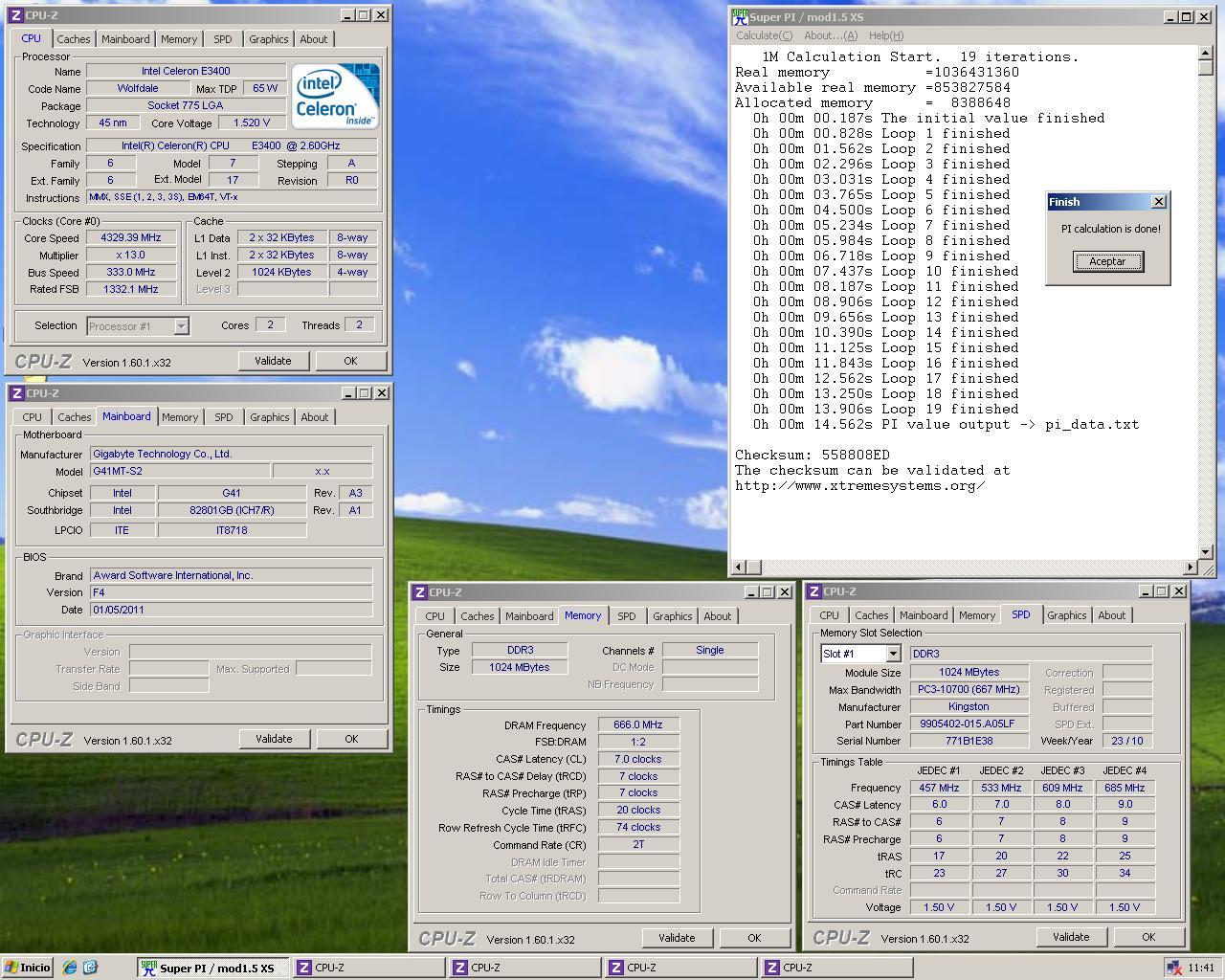The height and width of the screenshot is (980, 1225).
Task: Open Graphics tab in top-left CPU-Z window
Action: [268, 39]
